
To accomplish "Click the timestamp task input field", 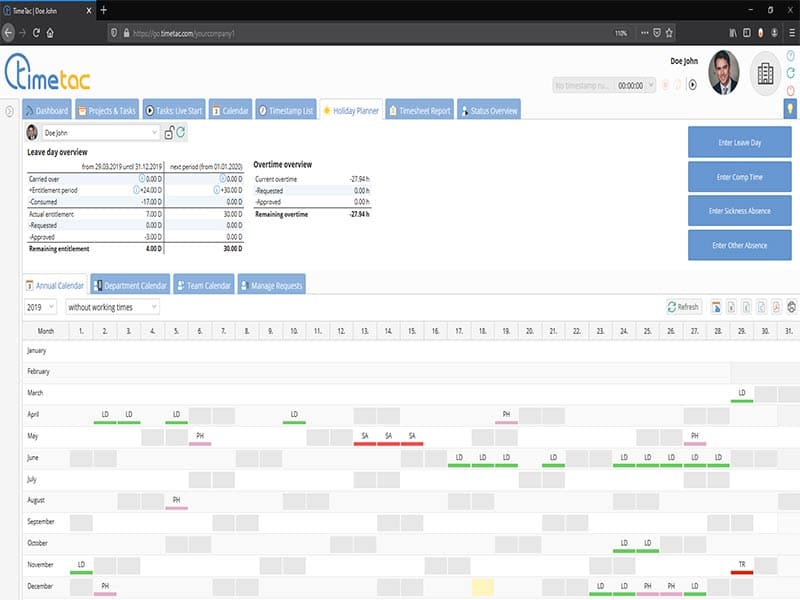I will tap(582, 86).
